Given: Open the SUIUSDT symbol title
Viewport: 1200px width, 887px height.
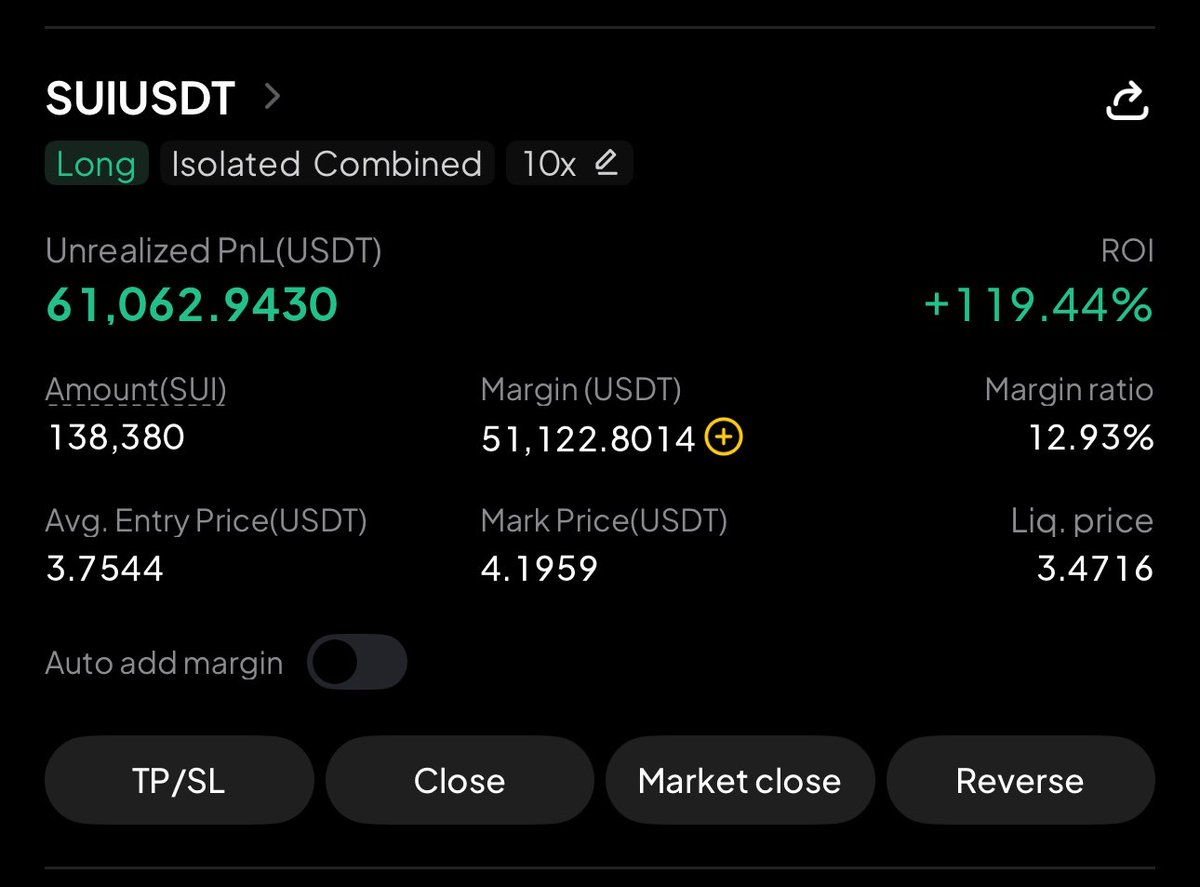Looking at the screenshot, I should click(141, 98).
